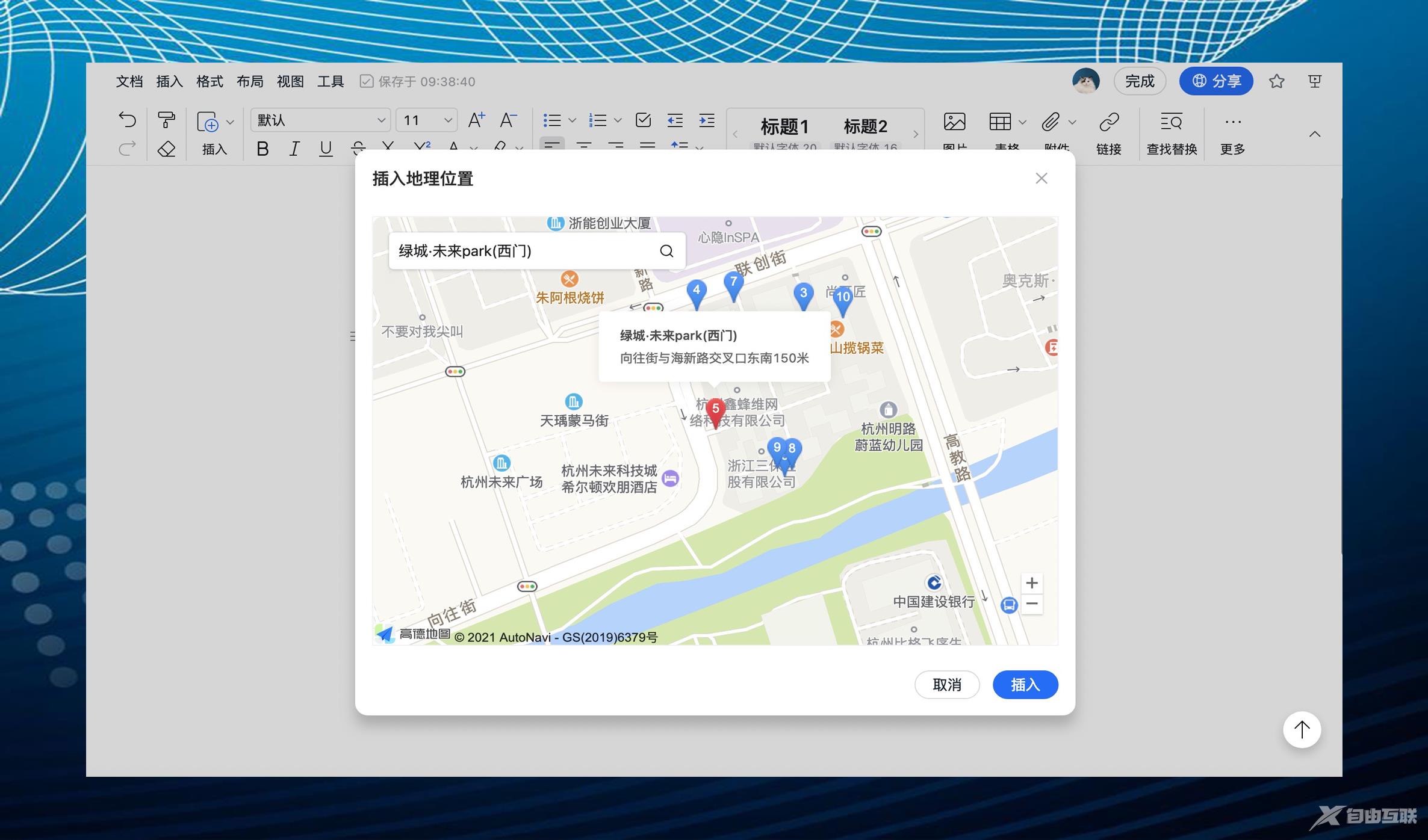This screenshot has height=840, width=1428.
Task: Click the presentation mode icon
Action: [1315, 81]
